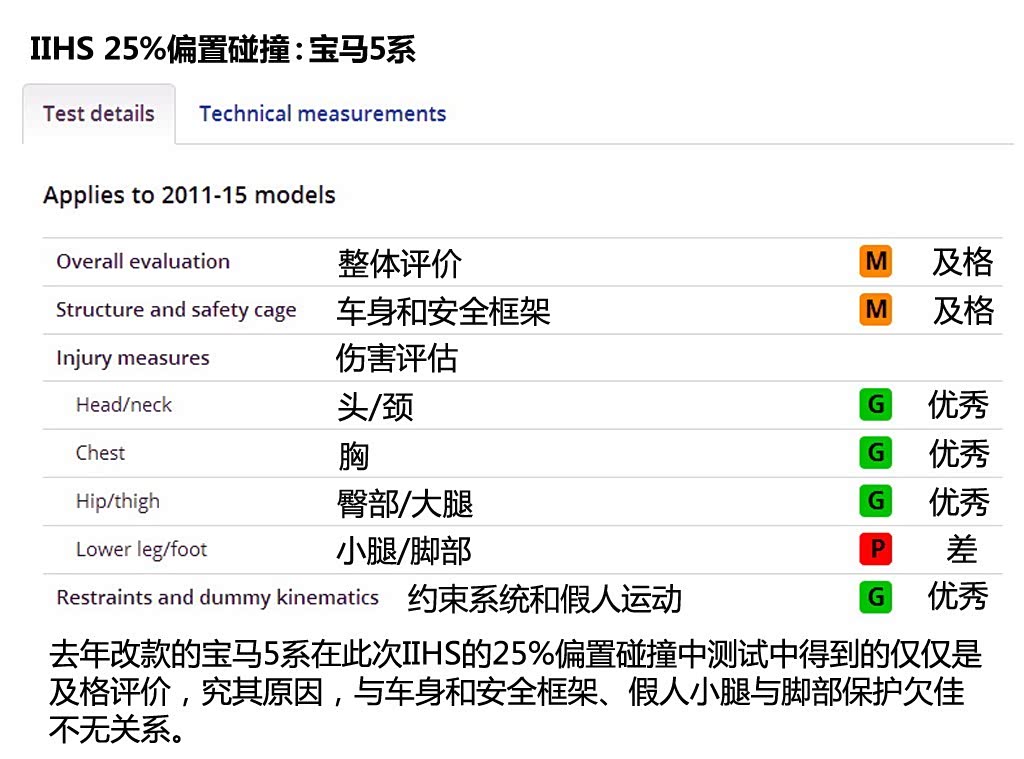The height and width of the screenshot is (759, 1024).
Task: Select the 'Structure and safety cage' label
Action: [x=176, y=310]
